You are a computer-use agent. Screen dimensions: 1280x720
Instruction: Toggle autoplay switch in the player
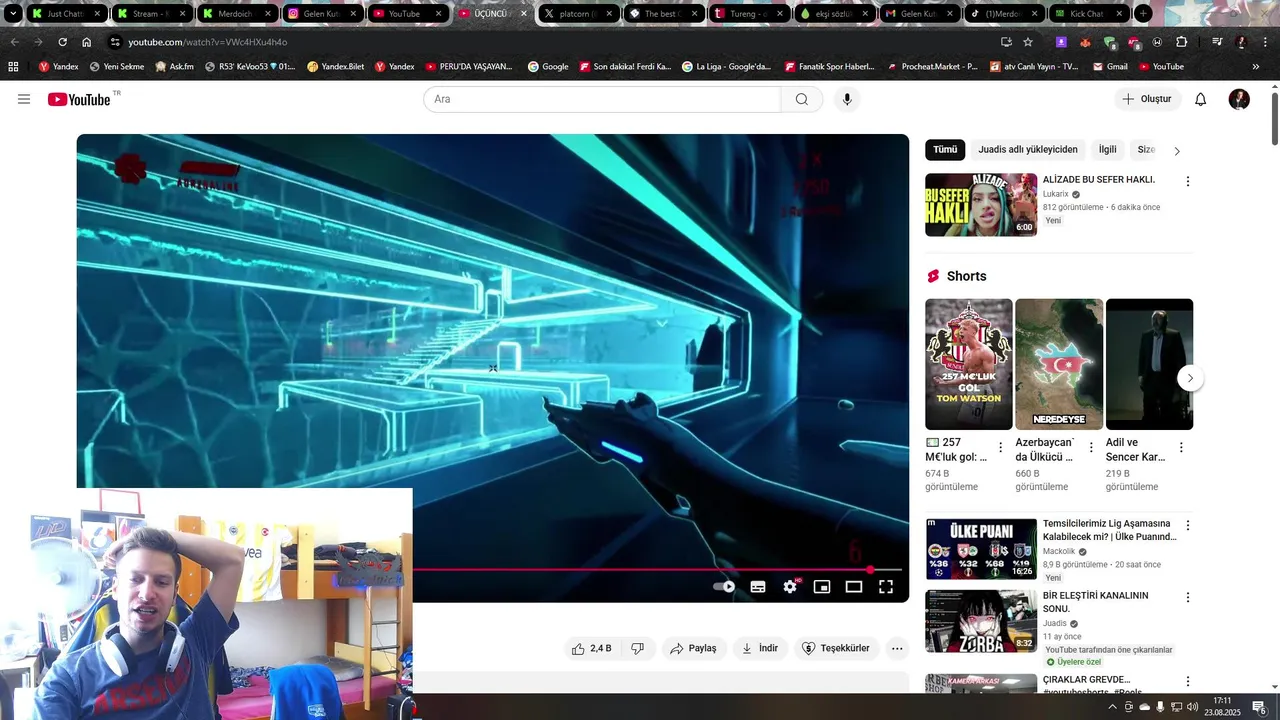click(724, 587)
